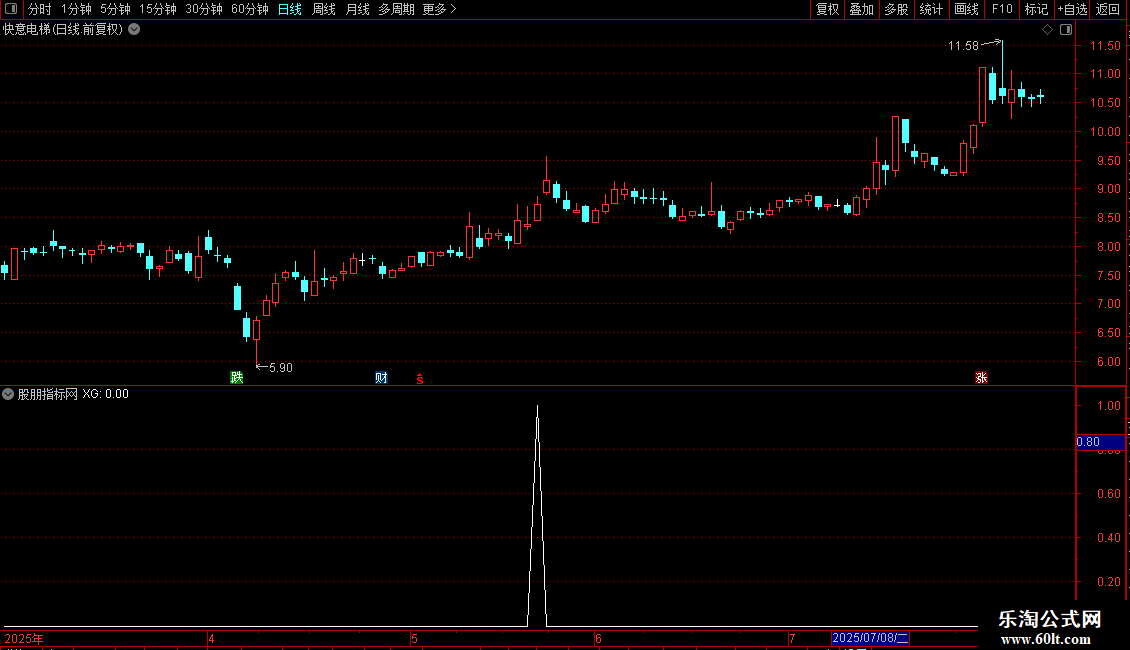The width and height of the screenshot is (1130, 650).
Task: Open the 多周期 multi-period view
Action: pyautogui.click(x=396, y=9)
